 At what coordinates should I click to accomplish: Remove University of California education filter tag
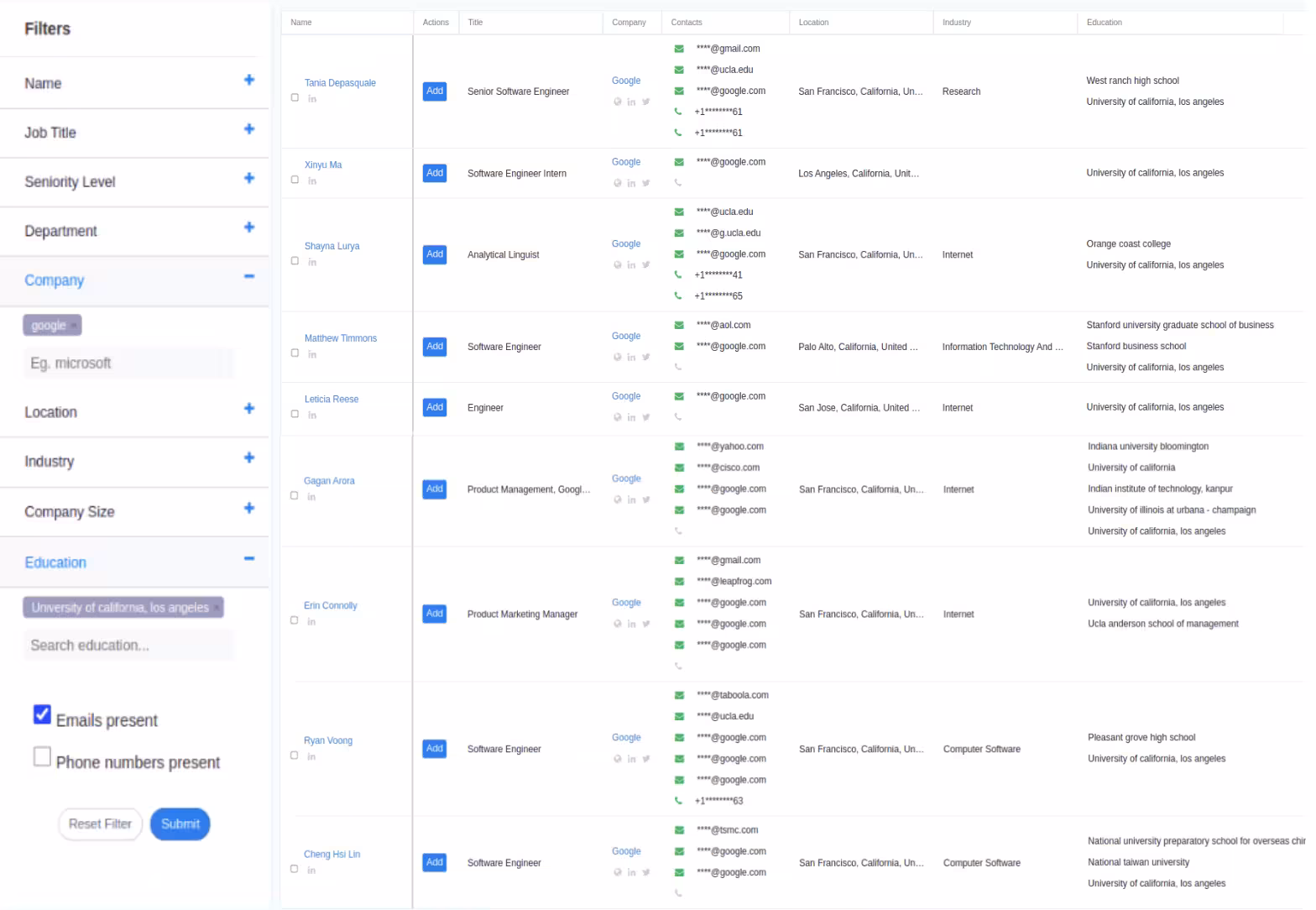click(217, 608)
